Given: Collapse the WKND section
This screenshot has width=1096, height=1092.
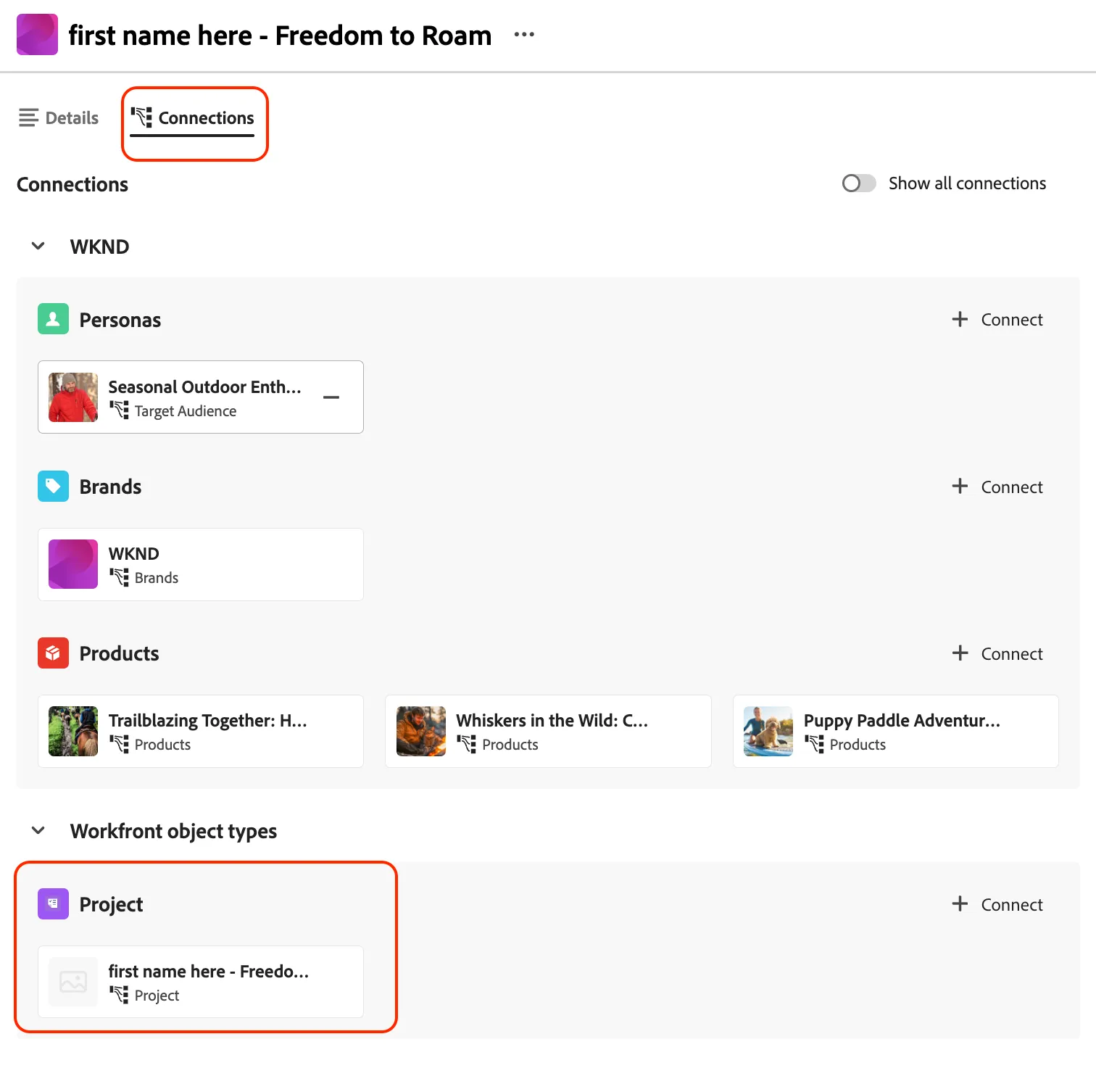Looking at the screenshot, I should (x=38, y=247).
